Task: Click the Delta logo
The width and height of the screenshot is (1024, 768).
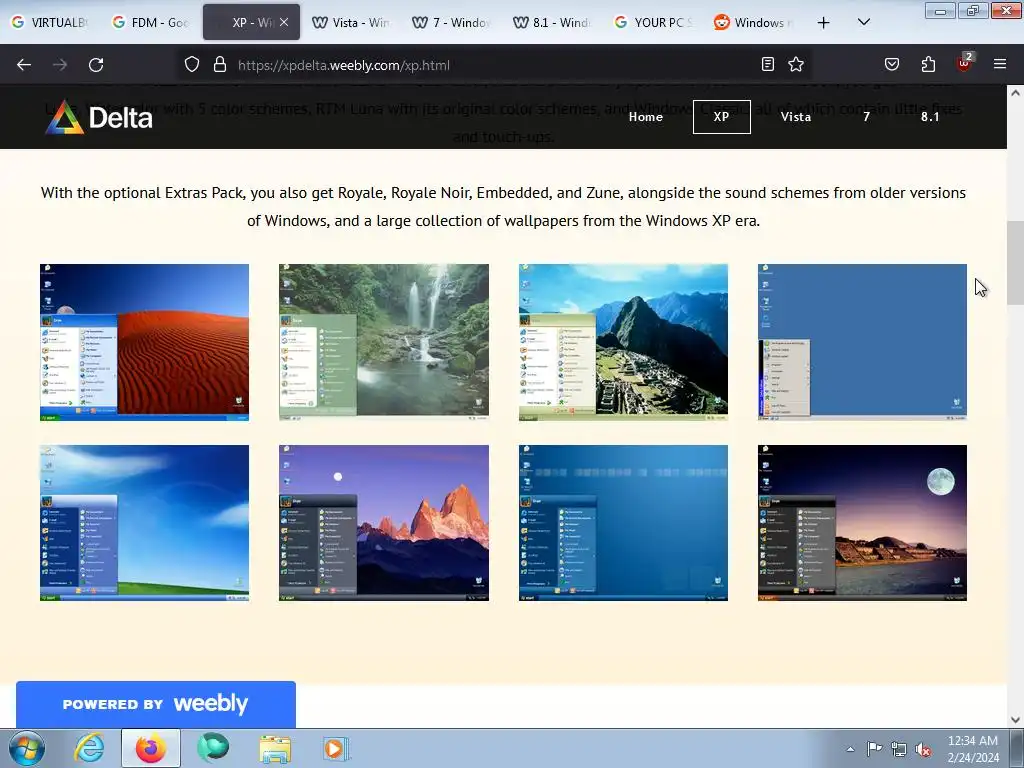Action: tap(99, 118)
